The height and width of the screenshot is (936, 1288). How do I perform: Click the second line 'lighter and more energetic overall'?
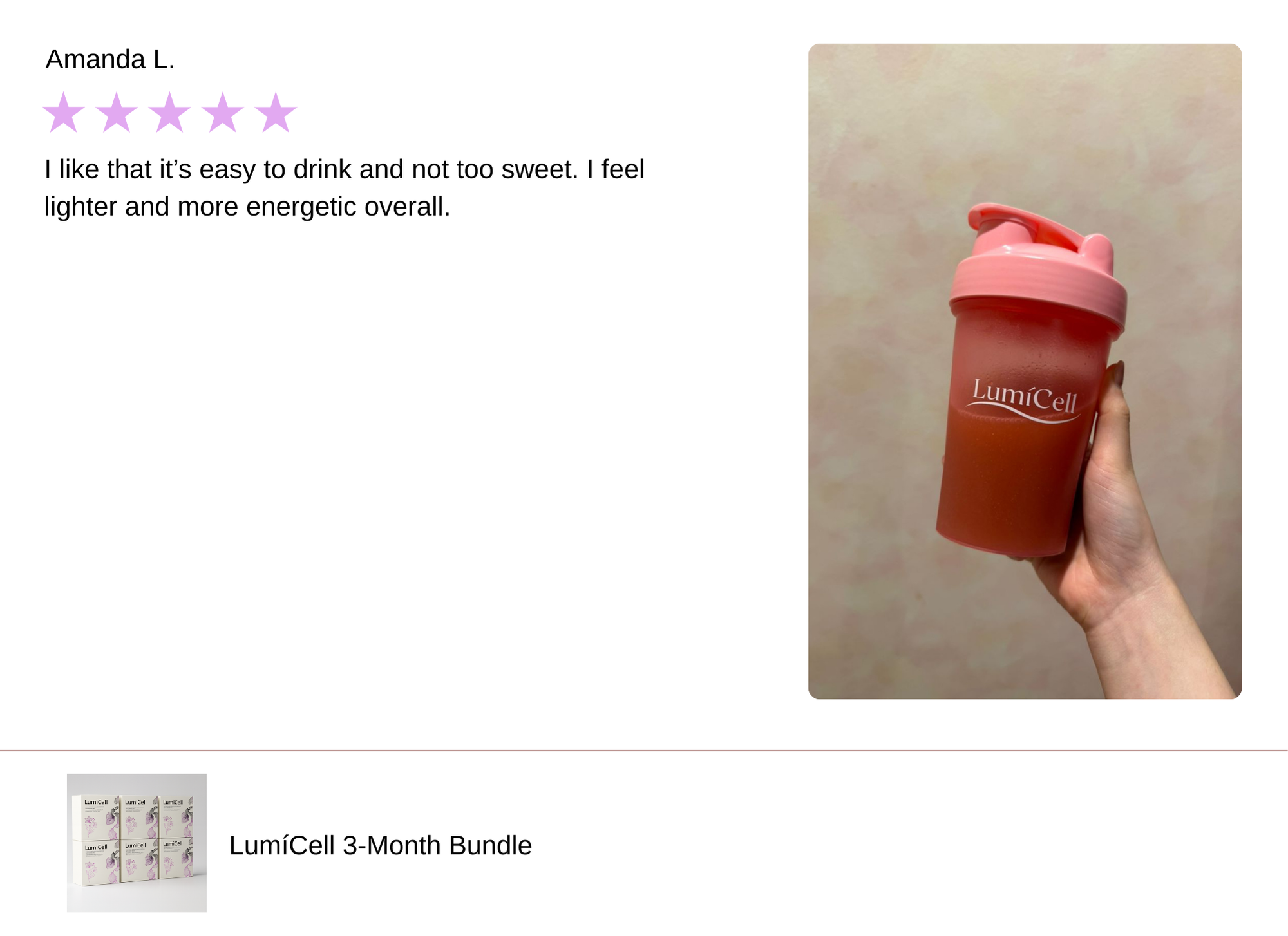pyautogui.click(x=247, y=207)
